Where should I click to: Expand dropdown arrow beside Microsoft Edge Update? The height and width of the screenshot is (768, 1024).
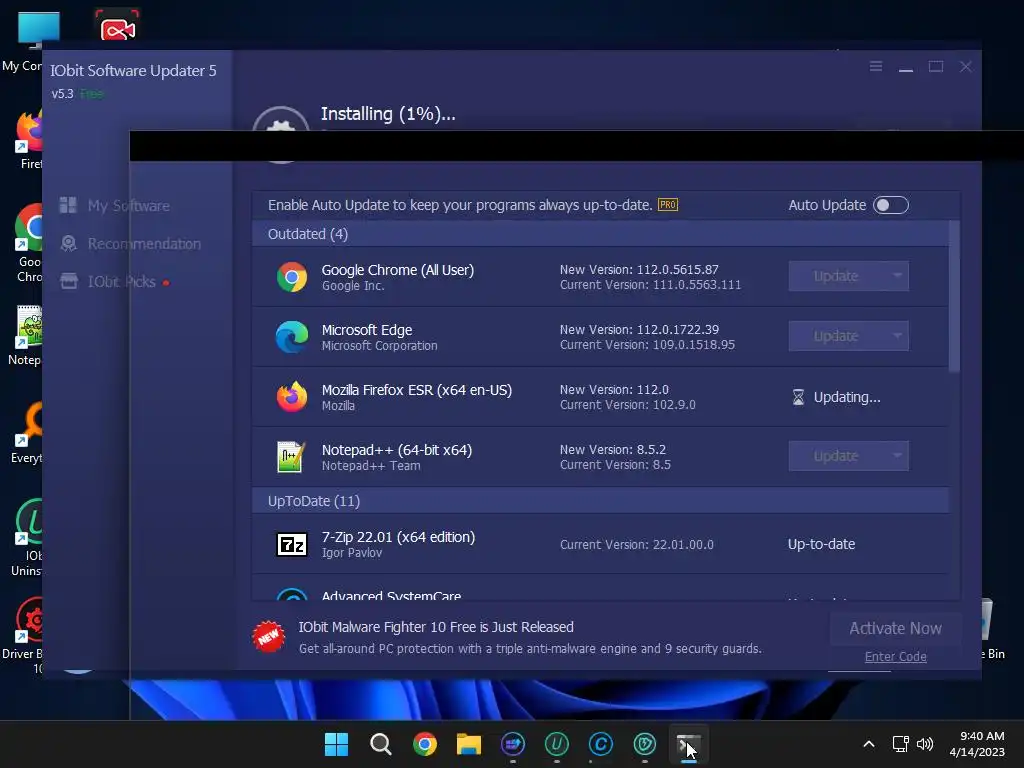tap(897, 336)
